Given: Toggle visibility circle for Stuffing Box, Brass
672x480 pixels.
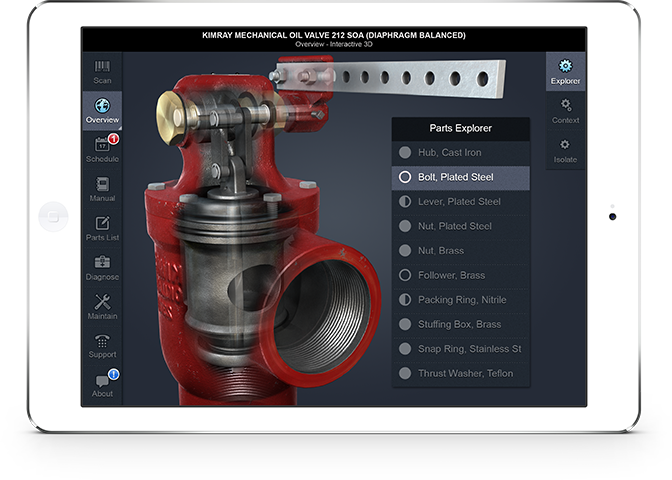Looking at the screenshot, I should click(405, 324).
